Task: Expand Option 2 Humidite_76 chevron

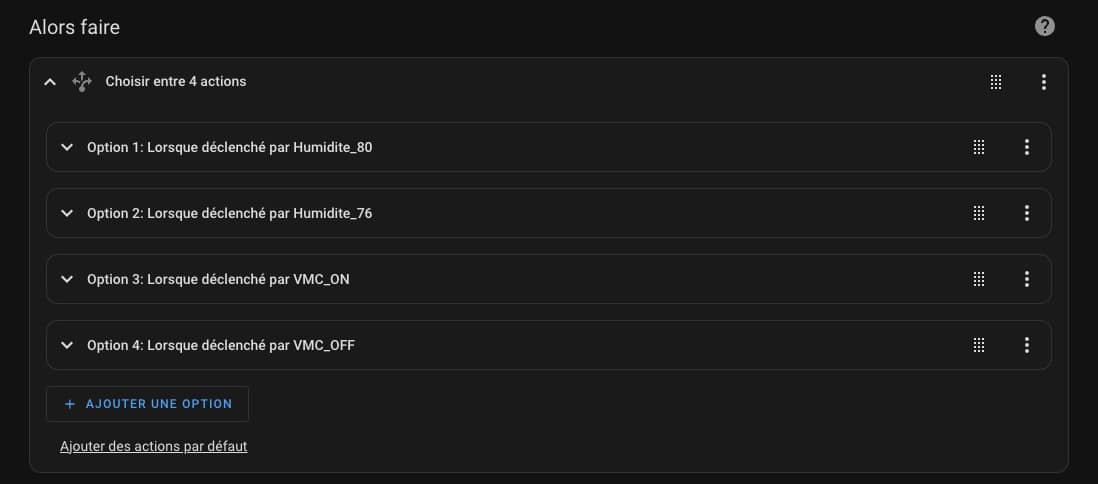Action: click(67, 213)
